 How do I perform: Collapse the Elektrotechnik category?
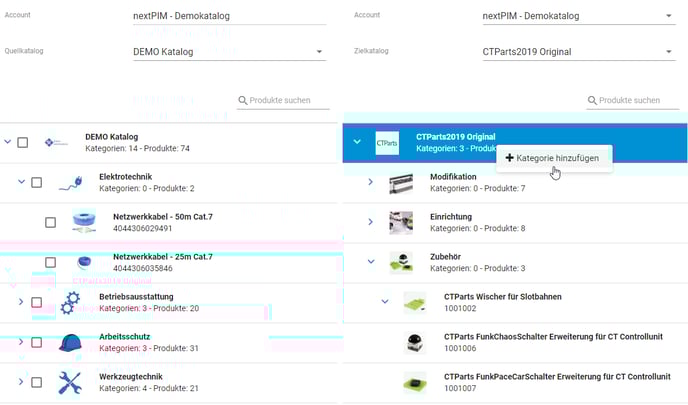tap(22, 181)
